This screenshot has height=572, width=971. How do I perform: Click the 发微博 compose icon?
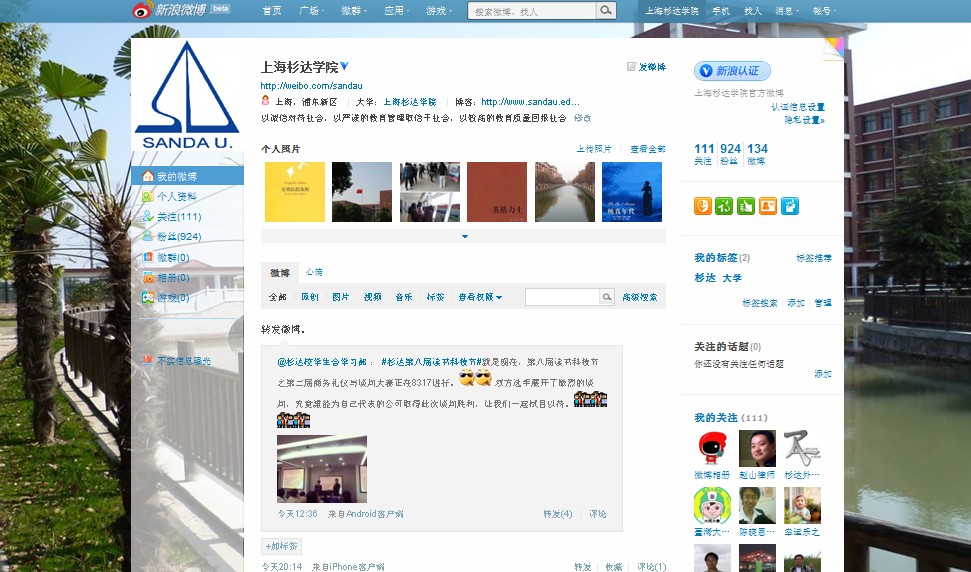click(x=631, y=67)
